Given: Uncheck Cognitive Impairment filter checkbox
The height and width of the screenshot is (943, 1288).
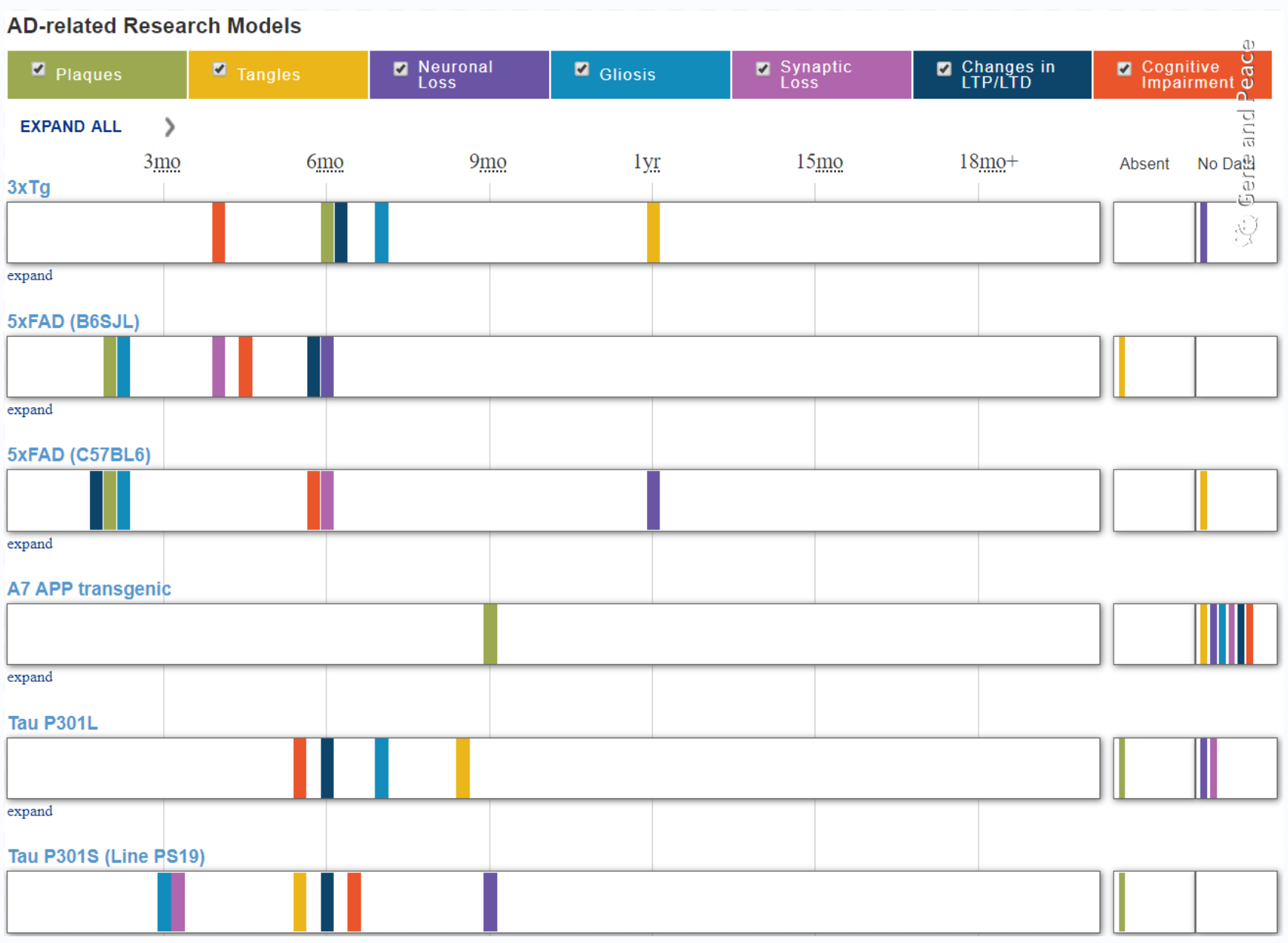Looking at the screenshot, I should coord(1125,69).
